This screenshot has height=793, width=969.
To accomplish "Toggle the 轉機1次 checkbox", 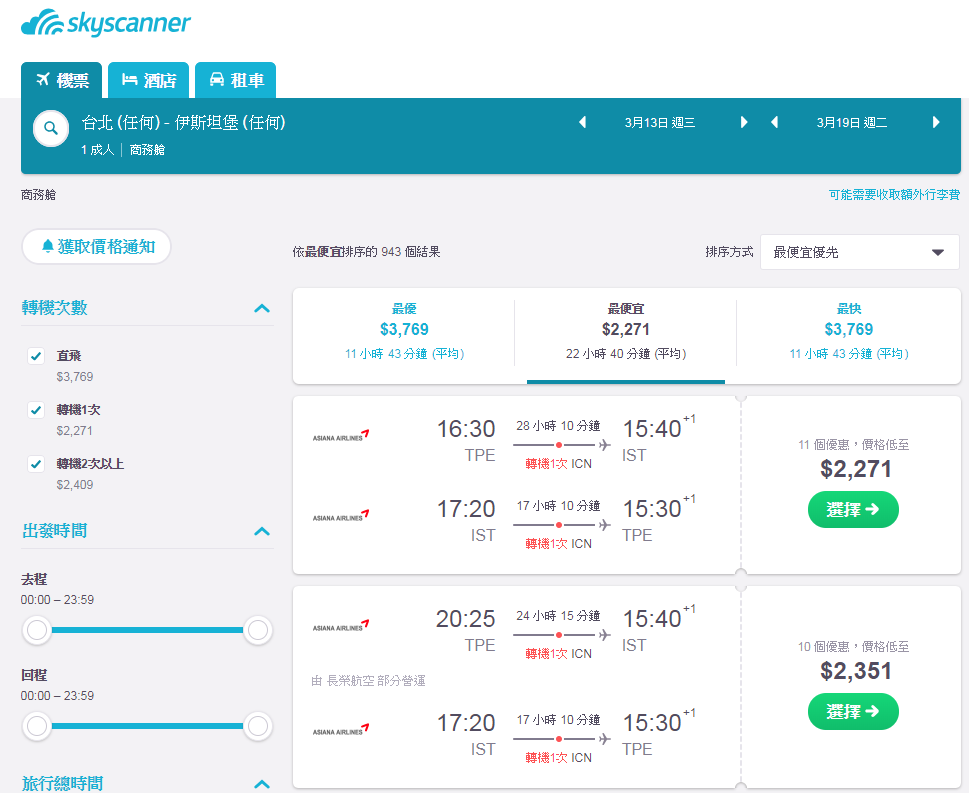I will tap(36, 410).
